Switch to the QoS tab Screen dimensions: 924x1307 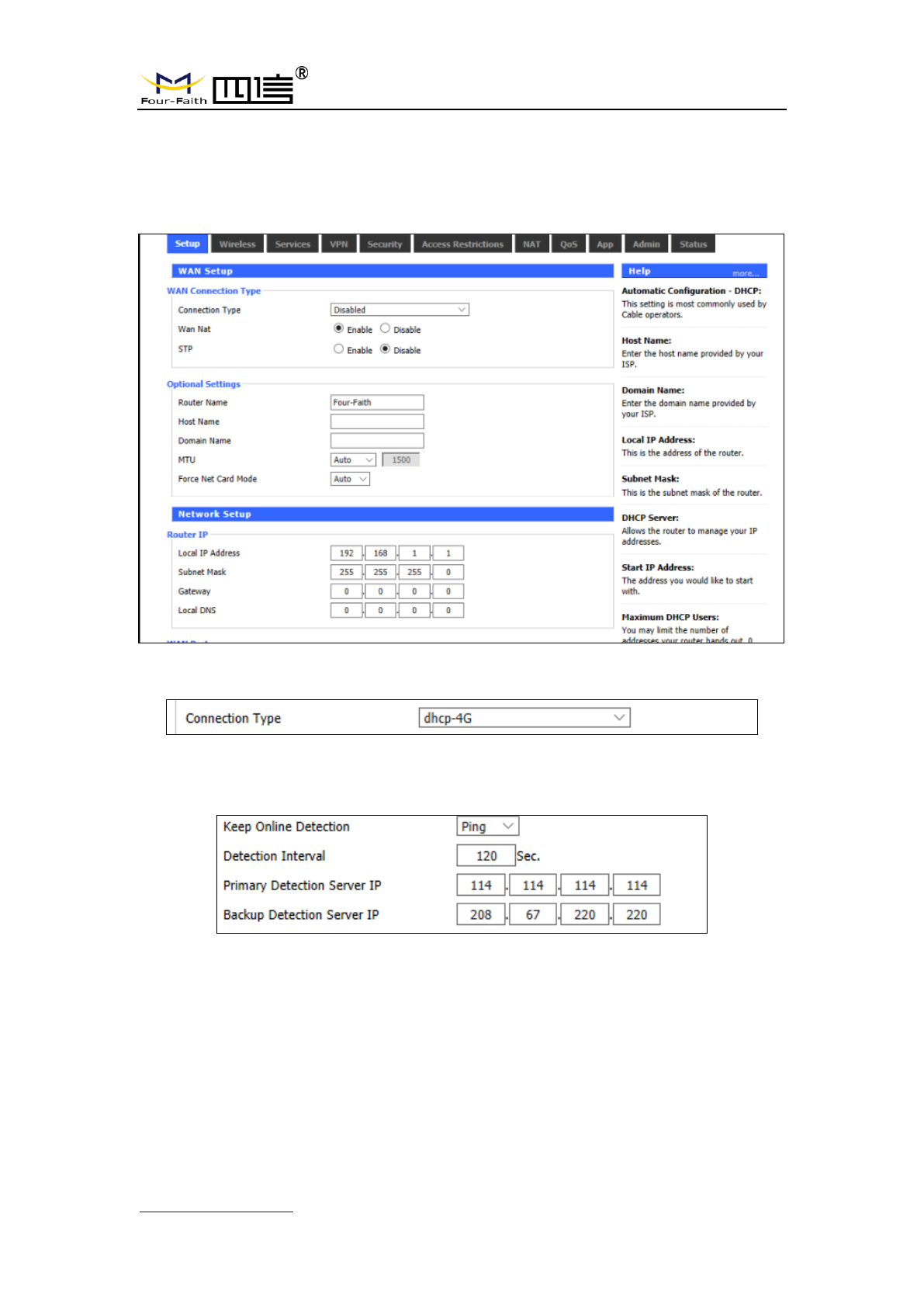(569, 244)
